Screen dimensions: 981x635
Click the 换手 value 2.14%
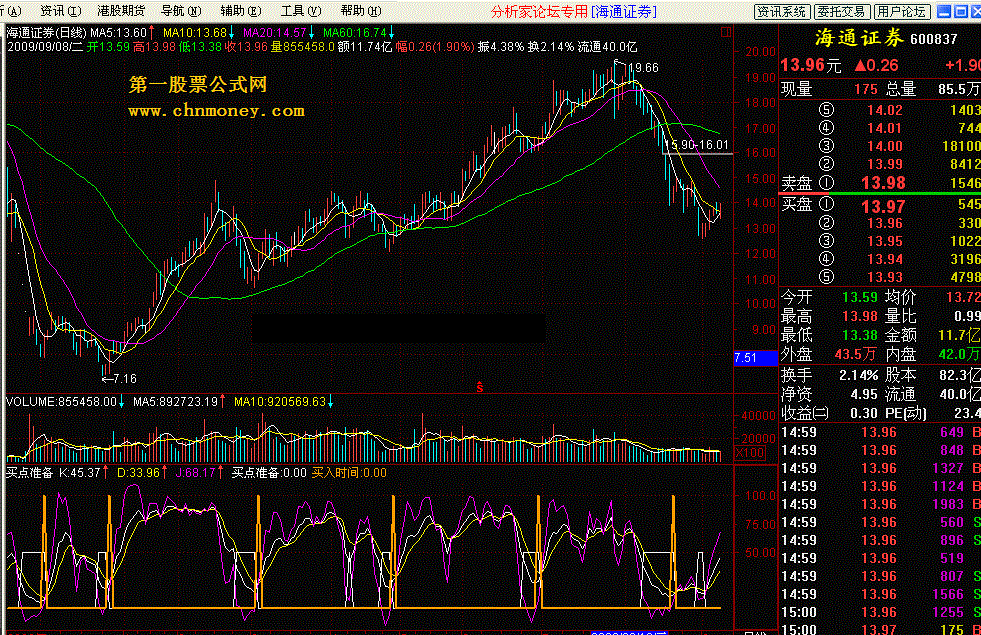tap(858, 375)
